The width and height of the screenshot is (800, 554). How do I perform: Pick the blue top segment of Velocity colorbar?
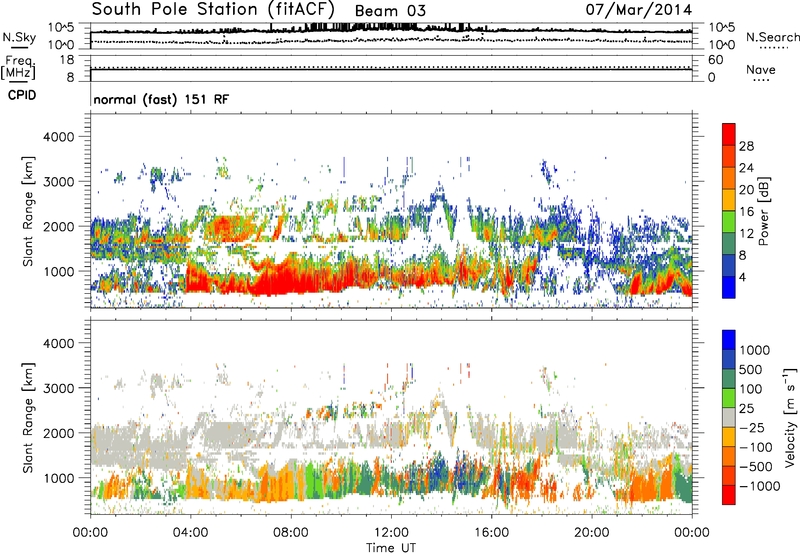click(729, 340)
